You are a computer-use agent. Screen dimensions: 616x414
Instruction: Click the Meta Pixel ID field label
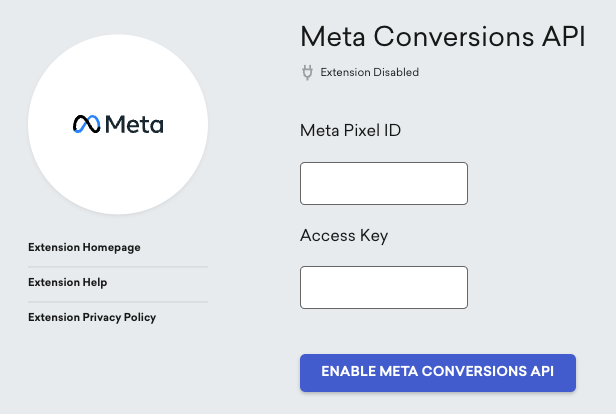pyautogui.click(x=351, y=130)
